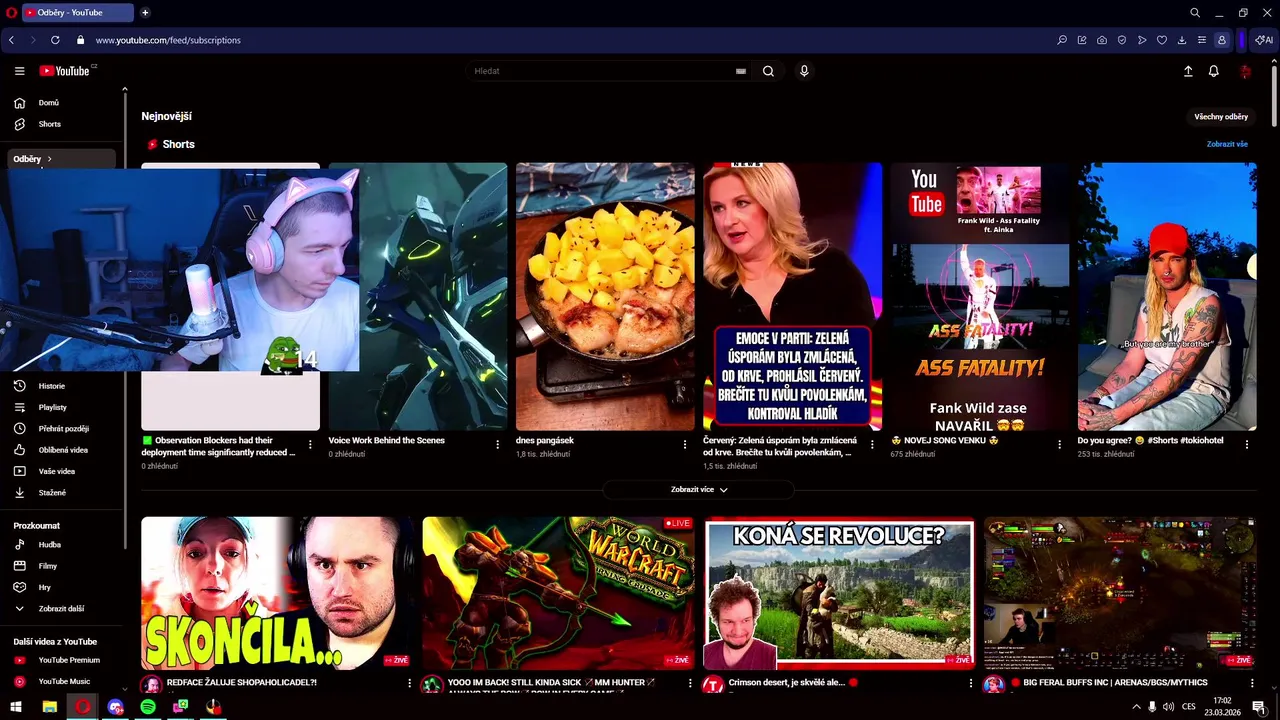Open Shorts in the sidebar
1280x720 pixels.
point(62,124)
